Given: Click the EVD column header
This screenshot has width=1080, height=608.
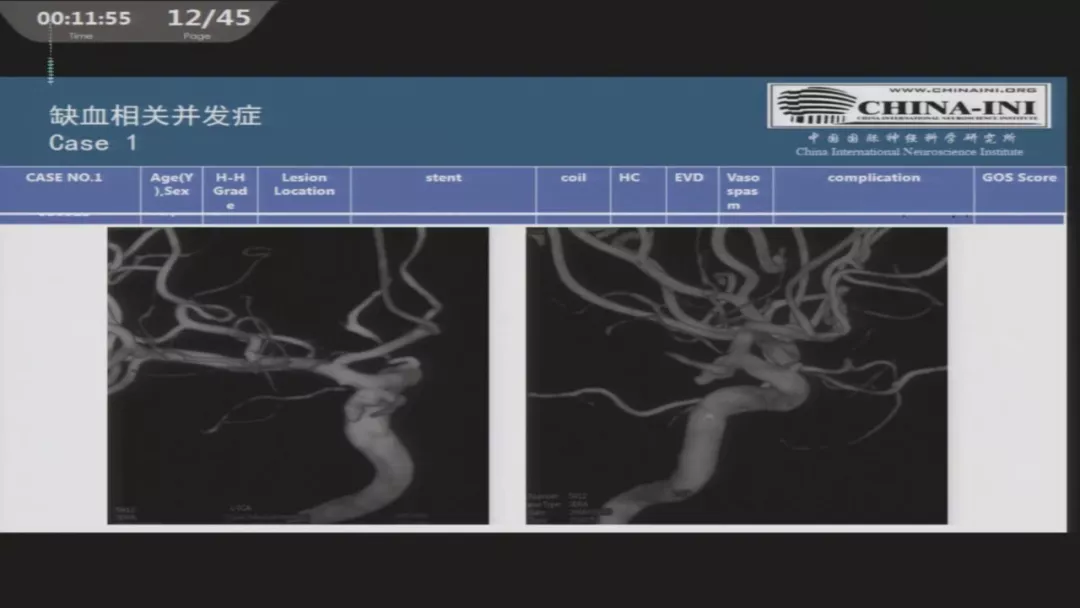Looking at the screenshot, I should coord(689,178).
